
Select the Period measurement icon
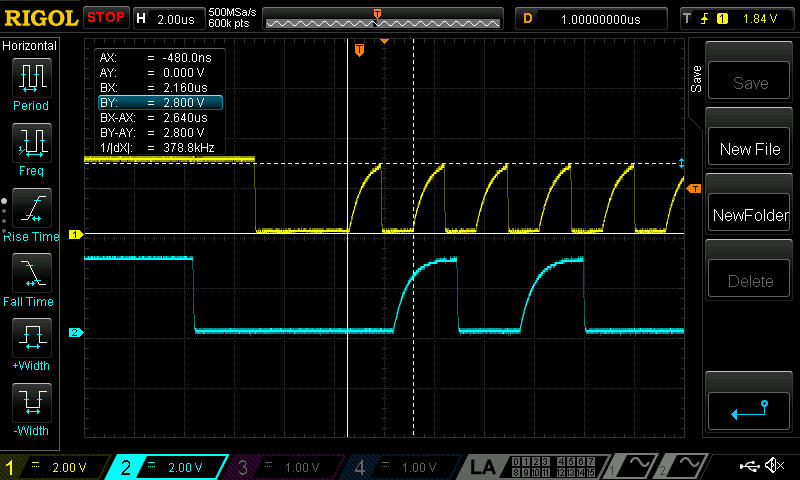coord(32,78)
